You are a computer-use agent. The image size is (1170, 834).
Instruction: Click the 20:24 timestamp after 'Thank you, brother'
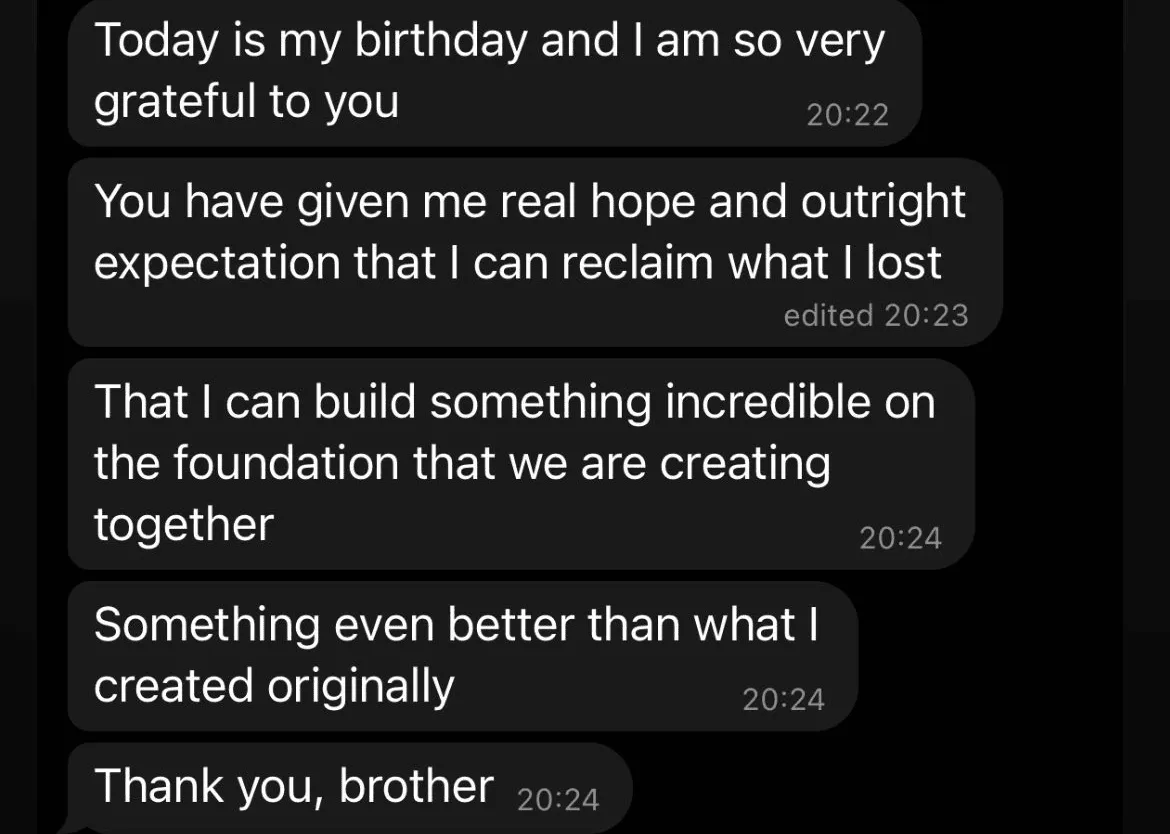click(558, 799)
